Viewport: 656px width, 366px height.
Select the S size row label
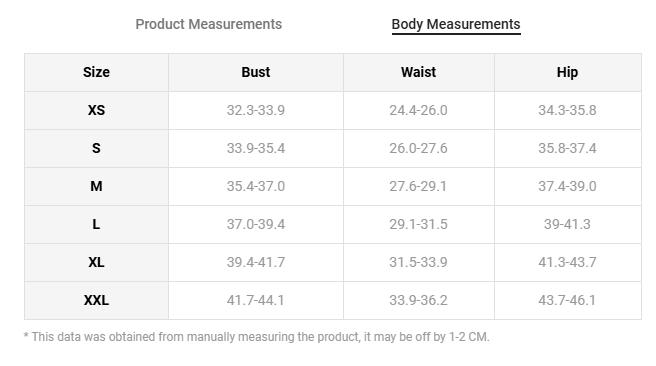96,148
